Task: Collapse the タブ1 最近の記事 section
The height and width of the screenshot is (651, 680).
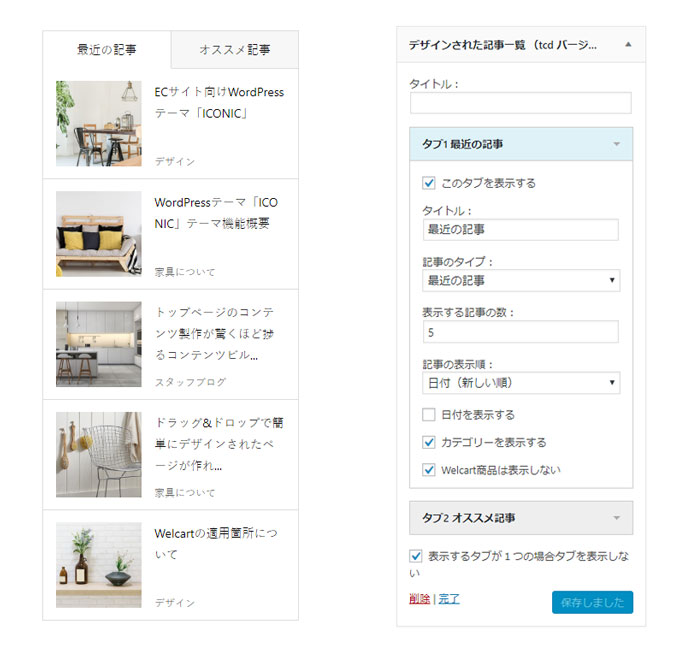Action: (x=616, y=144)
